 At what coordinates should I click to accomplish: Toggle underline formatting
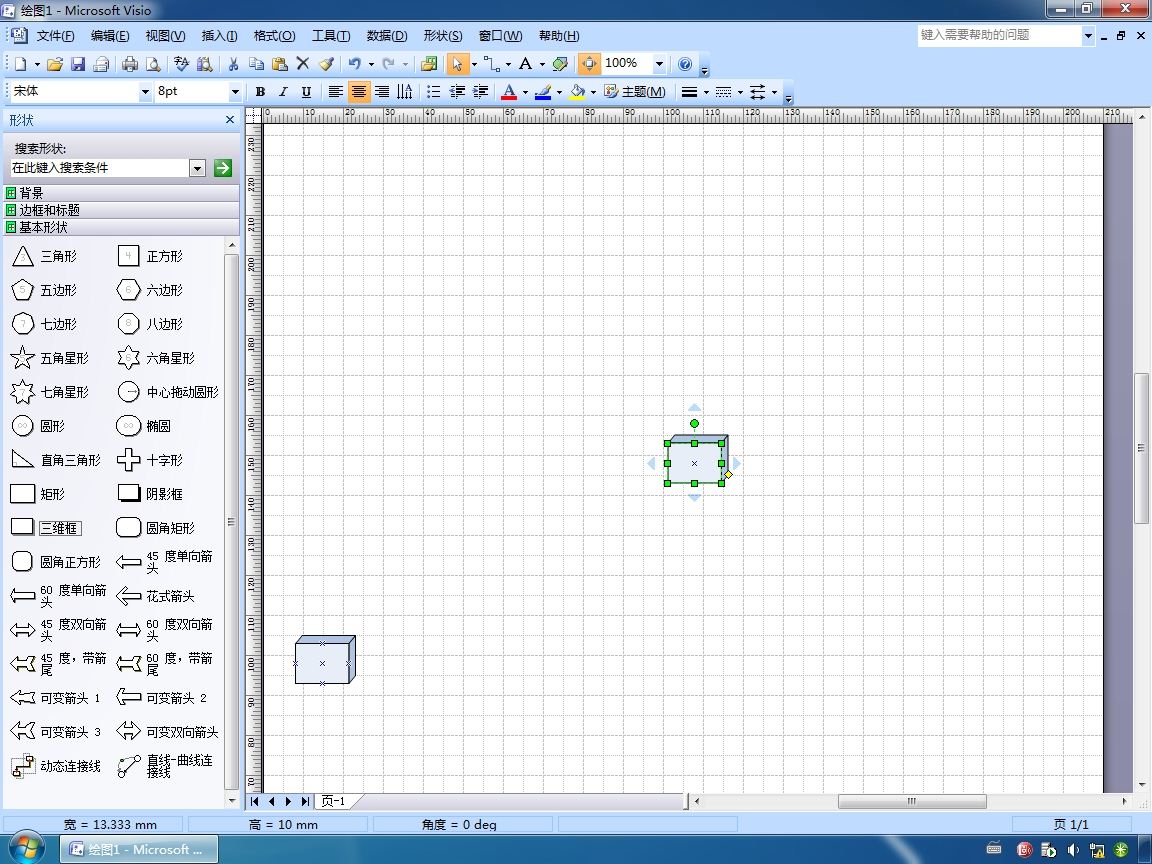pos(306,92)
